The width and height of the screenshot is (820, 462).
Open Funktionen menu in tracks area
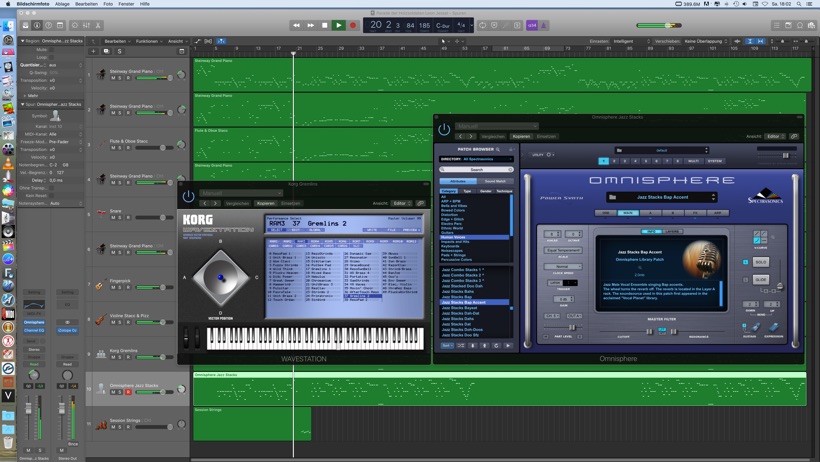(147, 41)
